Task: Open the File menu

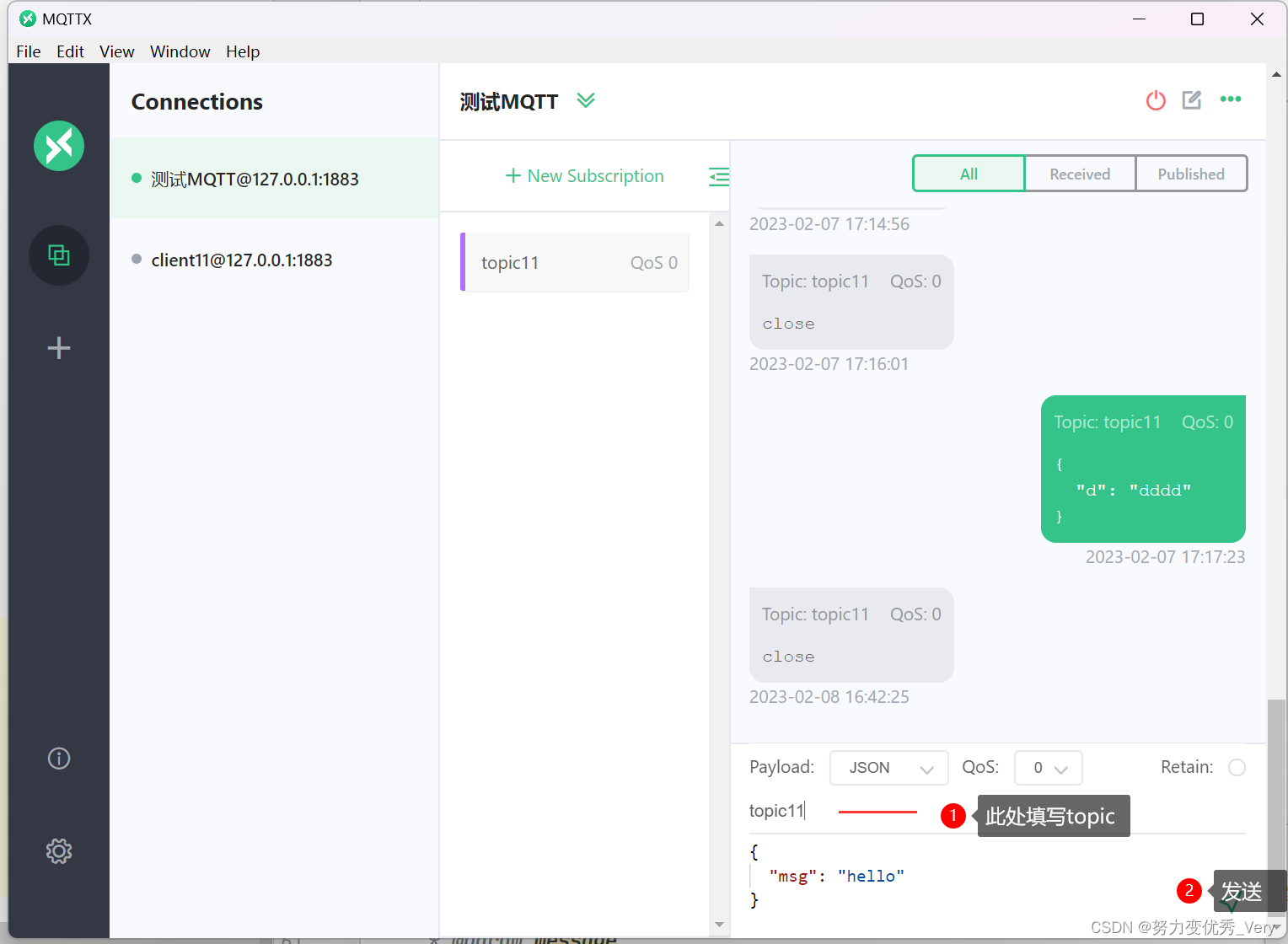Action: 29,51
